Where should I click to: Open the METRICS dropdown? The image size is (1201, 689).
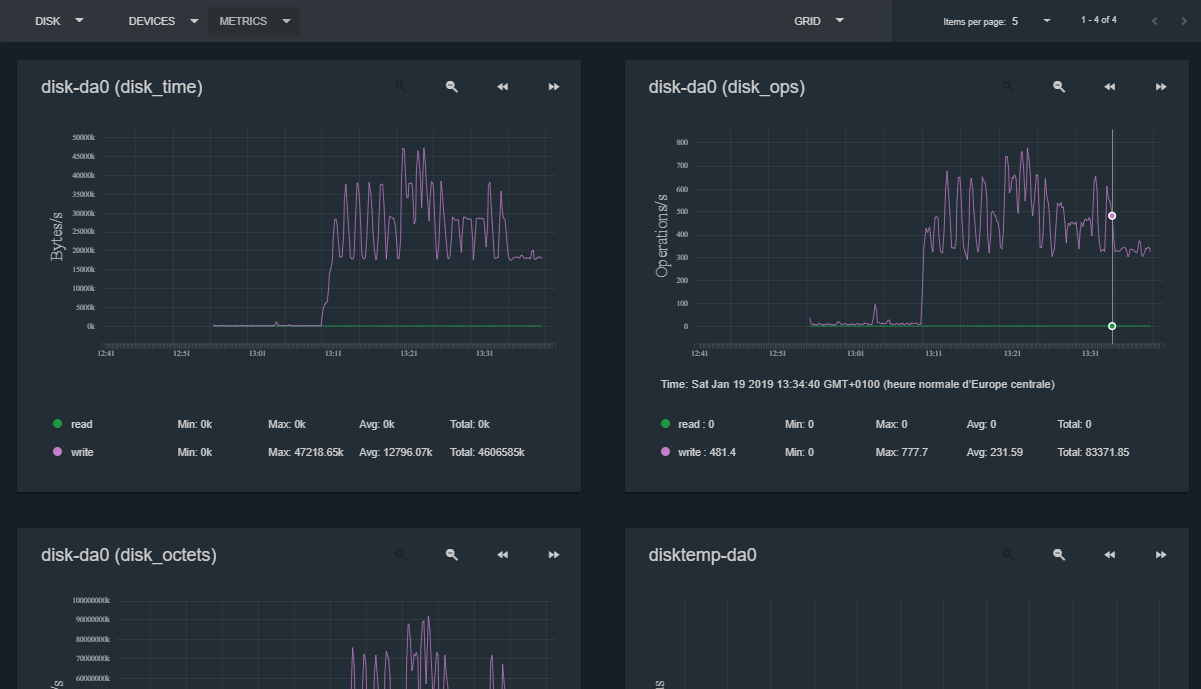(254, 21)
